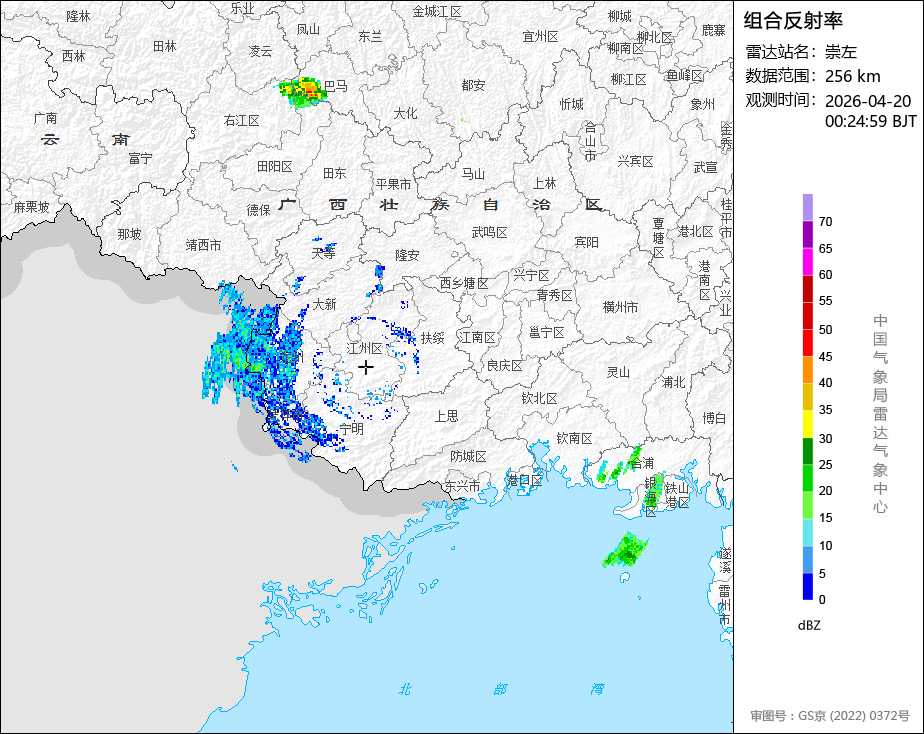The width and height of the screenshot is (924, 734).
Task: Click the 右江区 label
Action: 242,121
